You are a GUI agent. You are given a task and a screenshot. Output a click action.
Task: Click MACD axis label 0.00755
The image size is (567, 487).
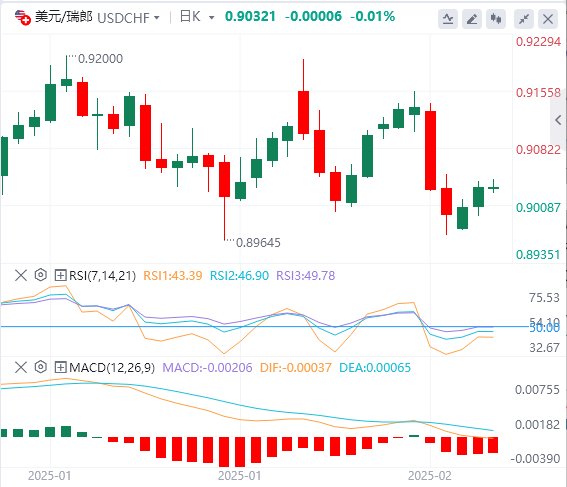[537, 390]
